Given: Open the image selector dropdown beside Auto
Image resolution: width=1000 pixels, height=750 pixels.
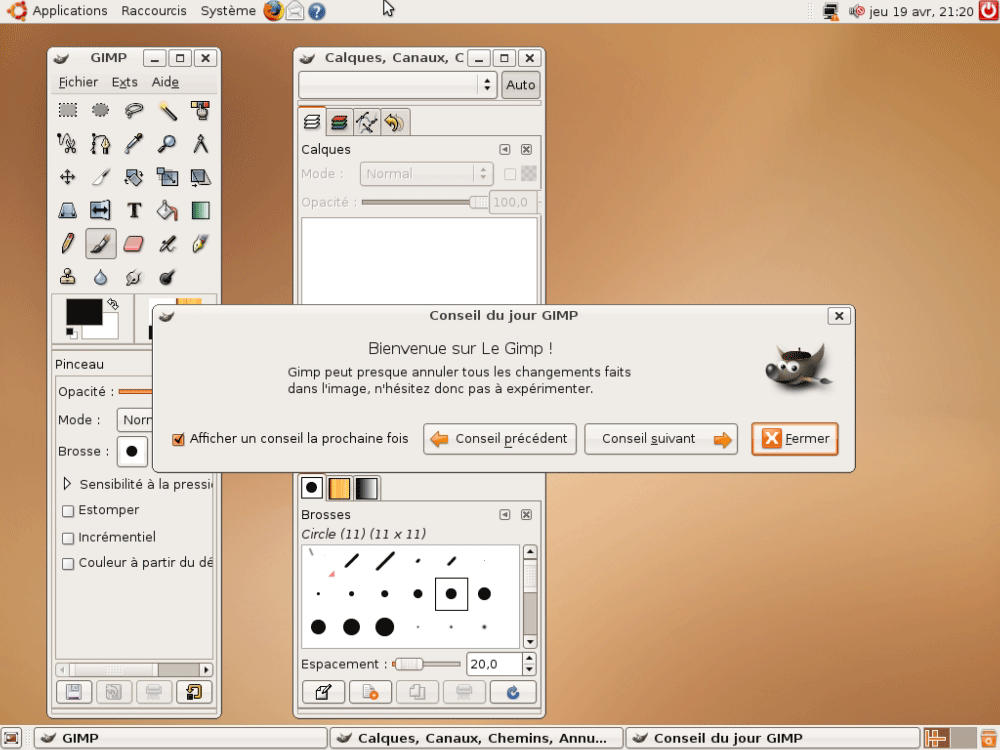Looking at the screenshot, I should click(397, 85).
